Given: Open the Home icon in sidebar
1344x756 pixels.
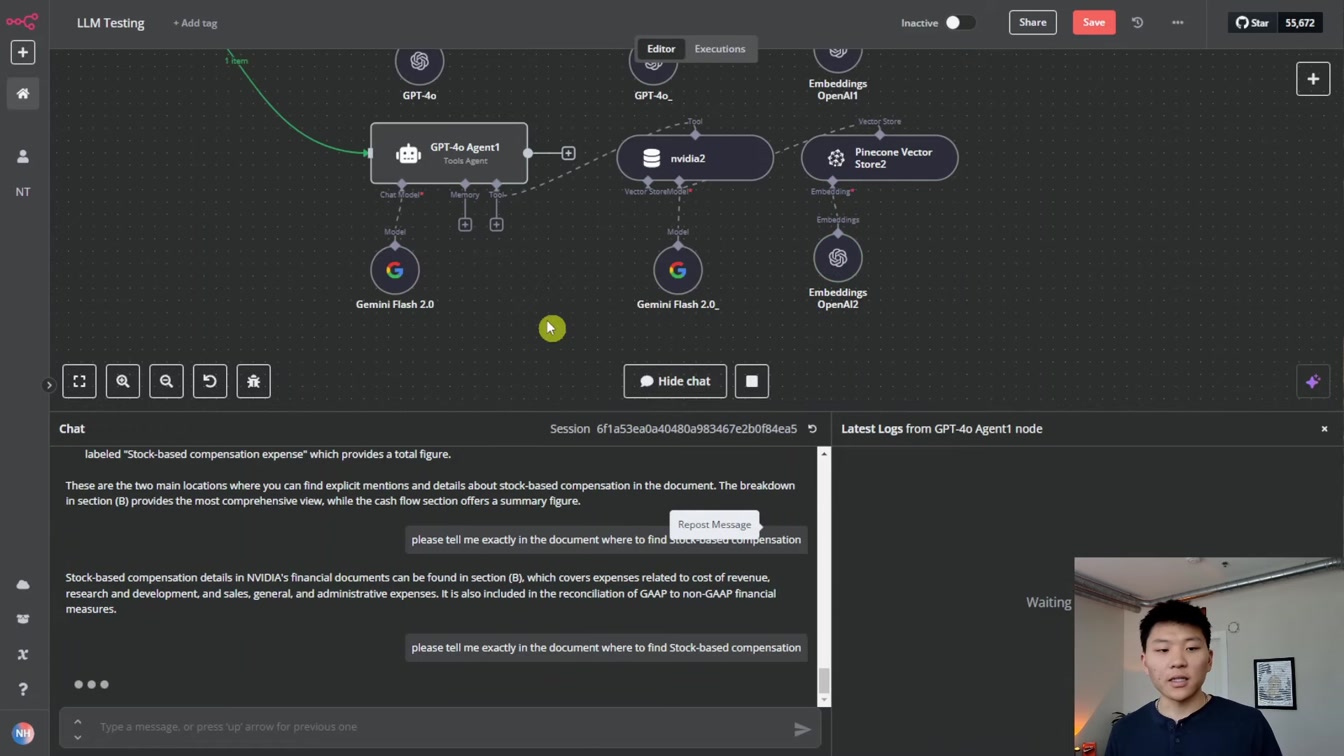Looking at the screenshot, I should [x=23, y=93].
